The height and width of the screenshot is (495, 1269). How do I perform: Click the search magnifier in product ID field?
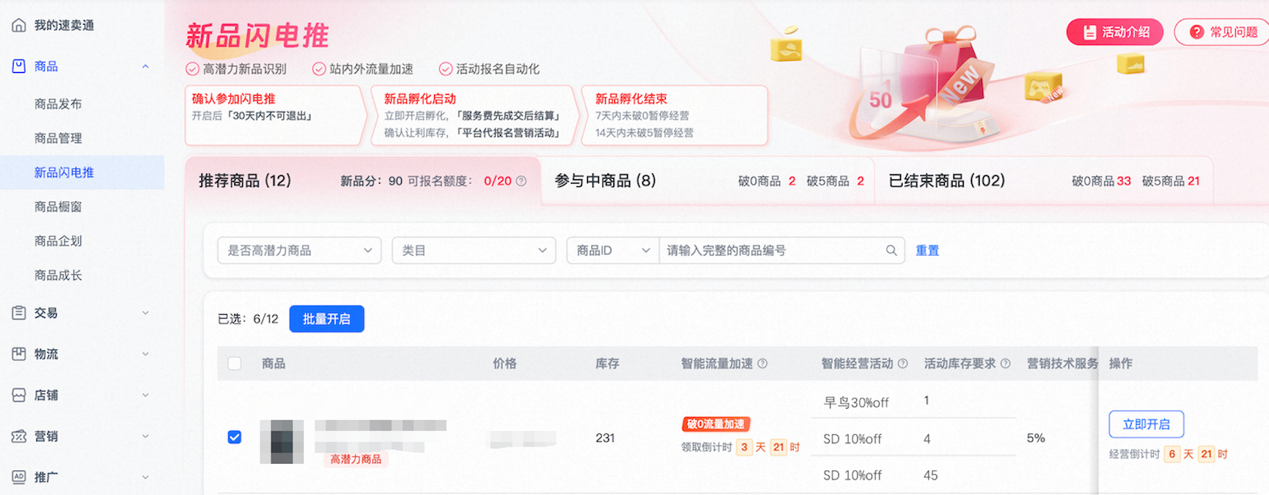(x=892, y=250)
